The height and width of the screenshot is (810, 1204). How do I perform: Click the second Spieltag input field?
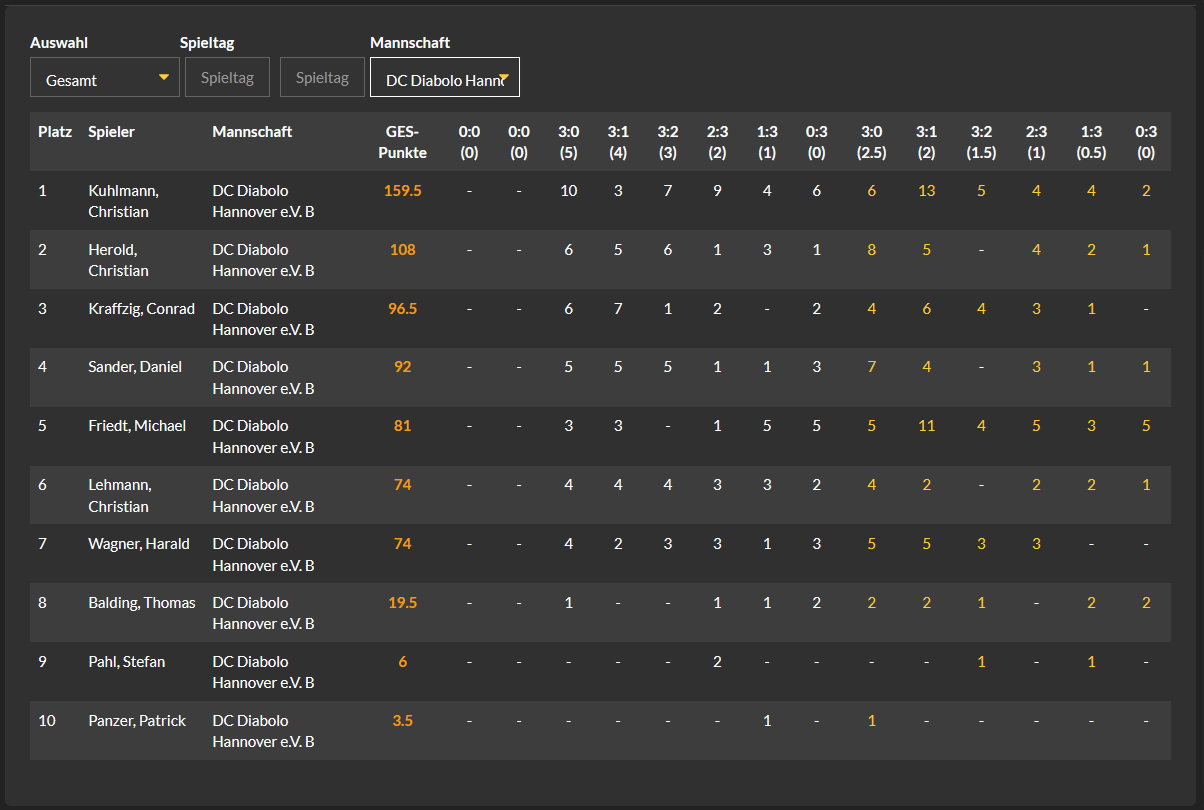pos(322,77)
